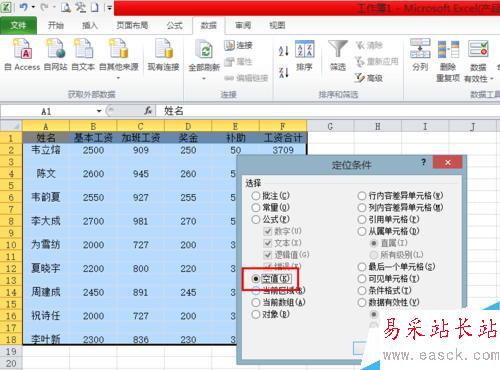Click the undo icon in quick access toolbar
The width and height of the screenshot is (500, 370).
click(23, 7)
